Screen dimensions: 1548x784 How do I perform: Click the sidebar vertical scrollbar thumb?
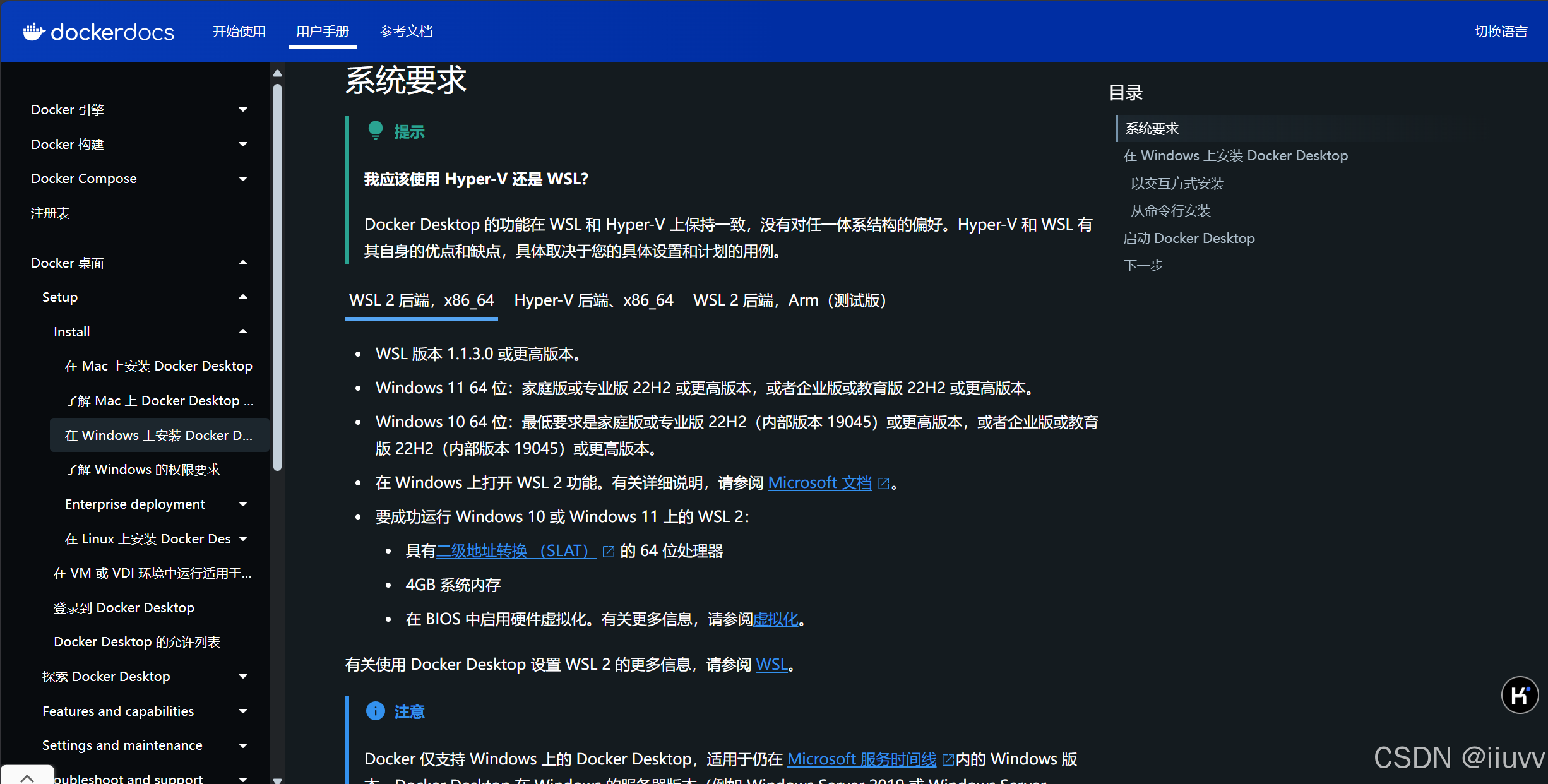(277, 278)
